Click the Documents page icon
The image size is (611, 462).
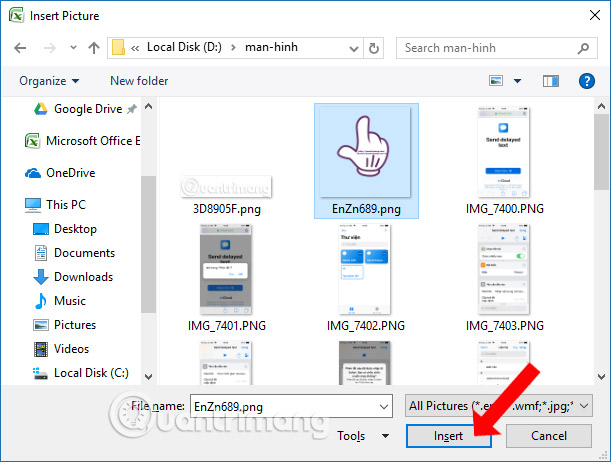(x=41, y=253)
